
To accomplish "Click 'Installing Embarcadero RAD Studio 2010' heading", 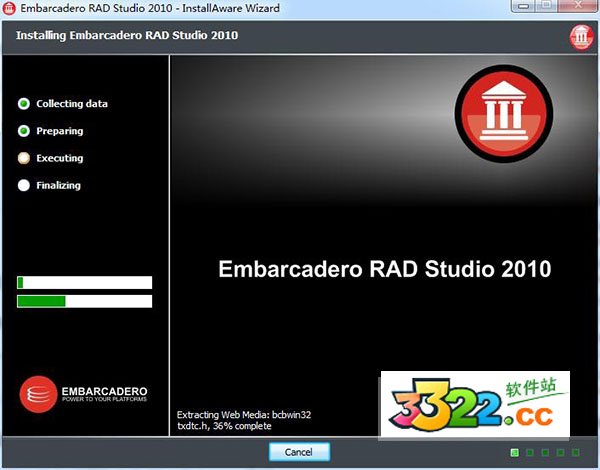I will 127,35.
